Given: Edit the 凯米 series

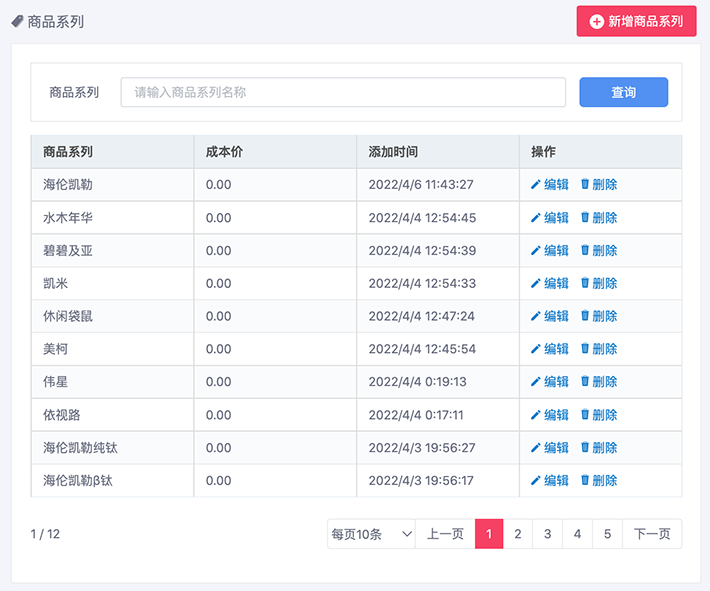Looking at the screenshot, I should [550, 283].
